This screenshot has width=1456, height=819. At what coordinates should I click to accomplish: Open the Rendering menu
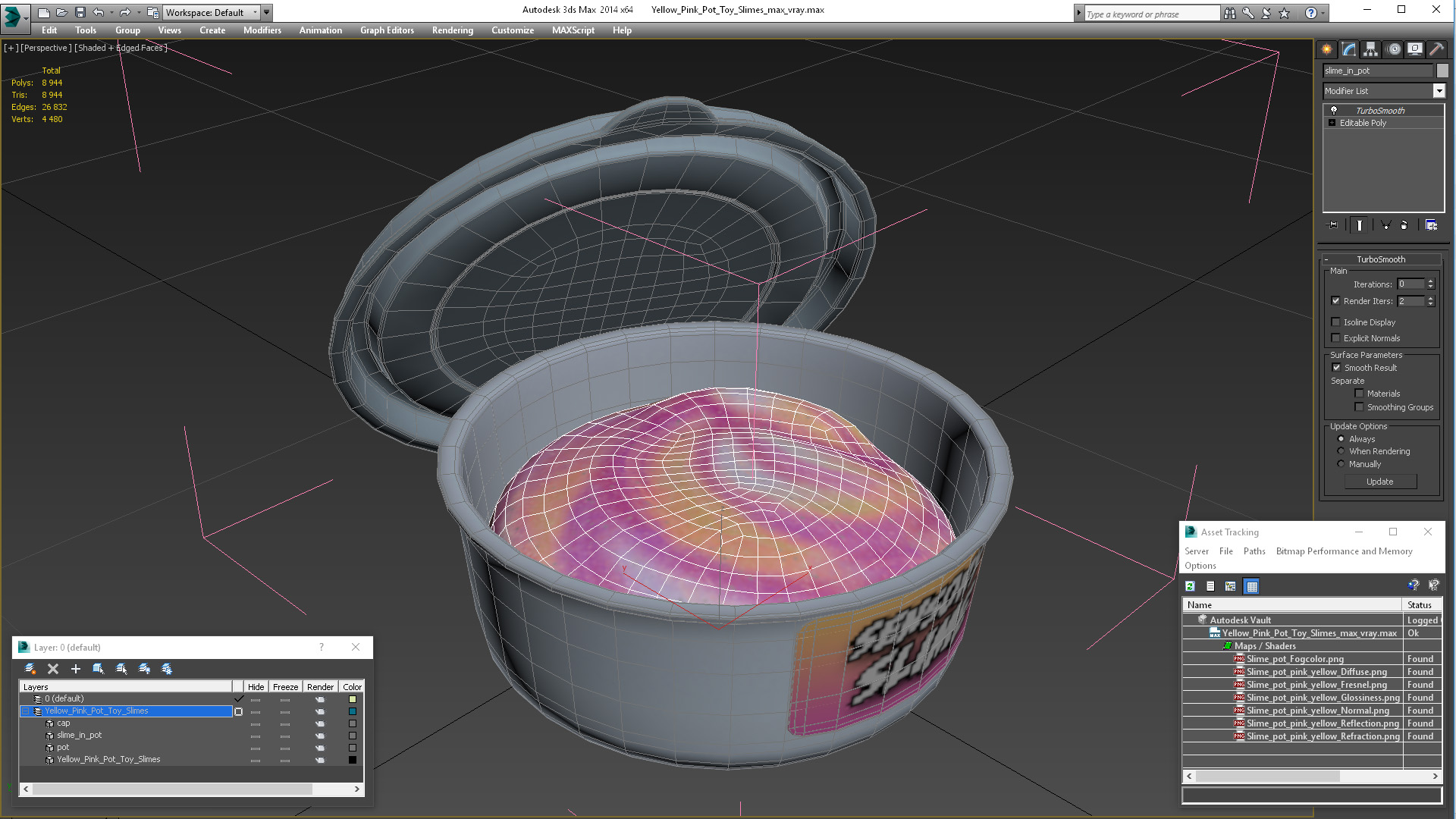(452, 30)
